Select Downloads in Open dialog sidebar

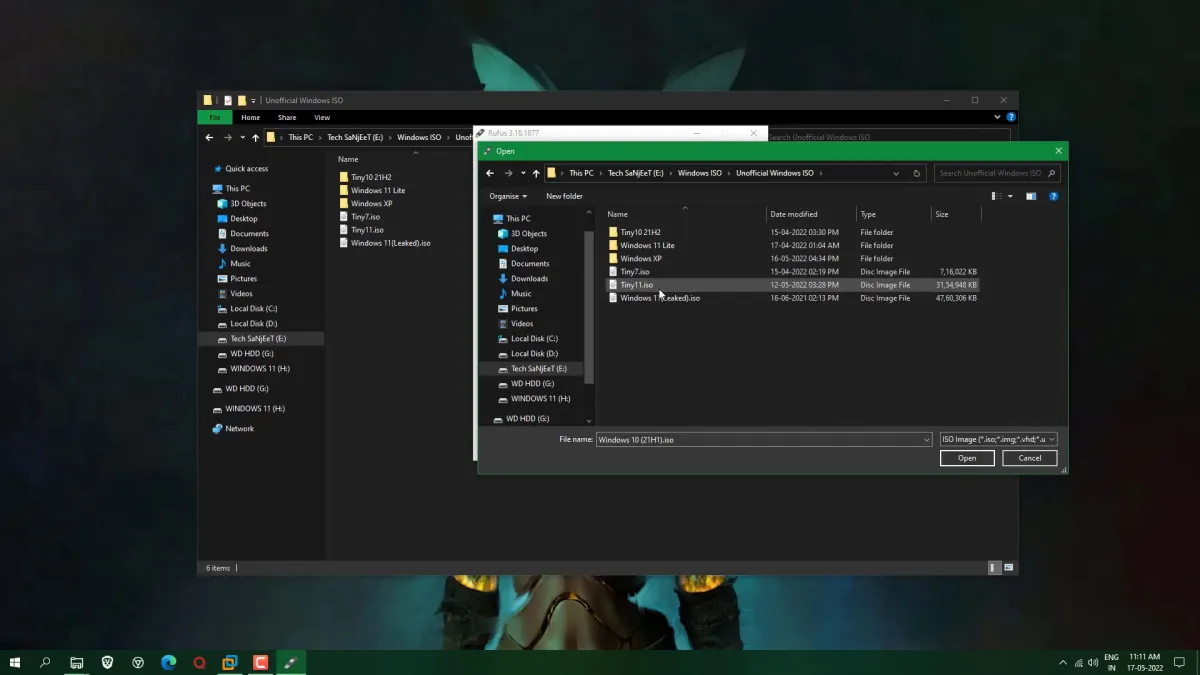(x=529, y=278)
